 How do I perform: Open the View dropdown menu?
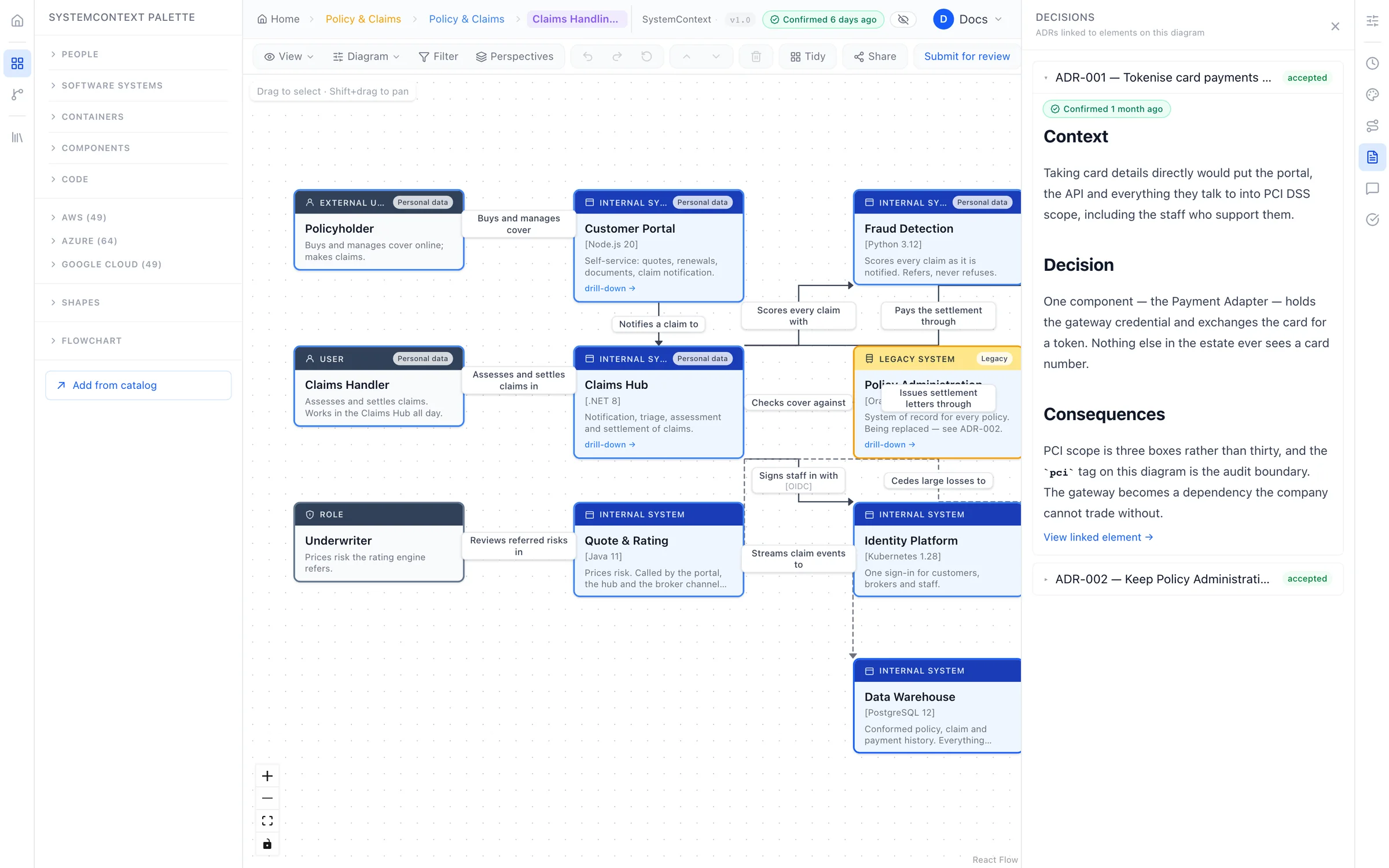(x=289, y=56)
